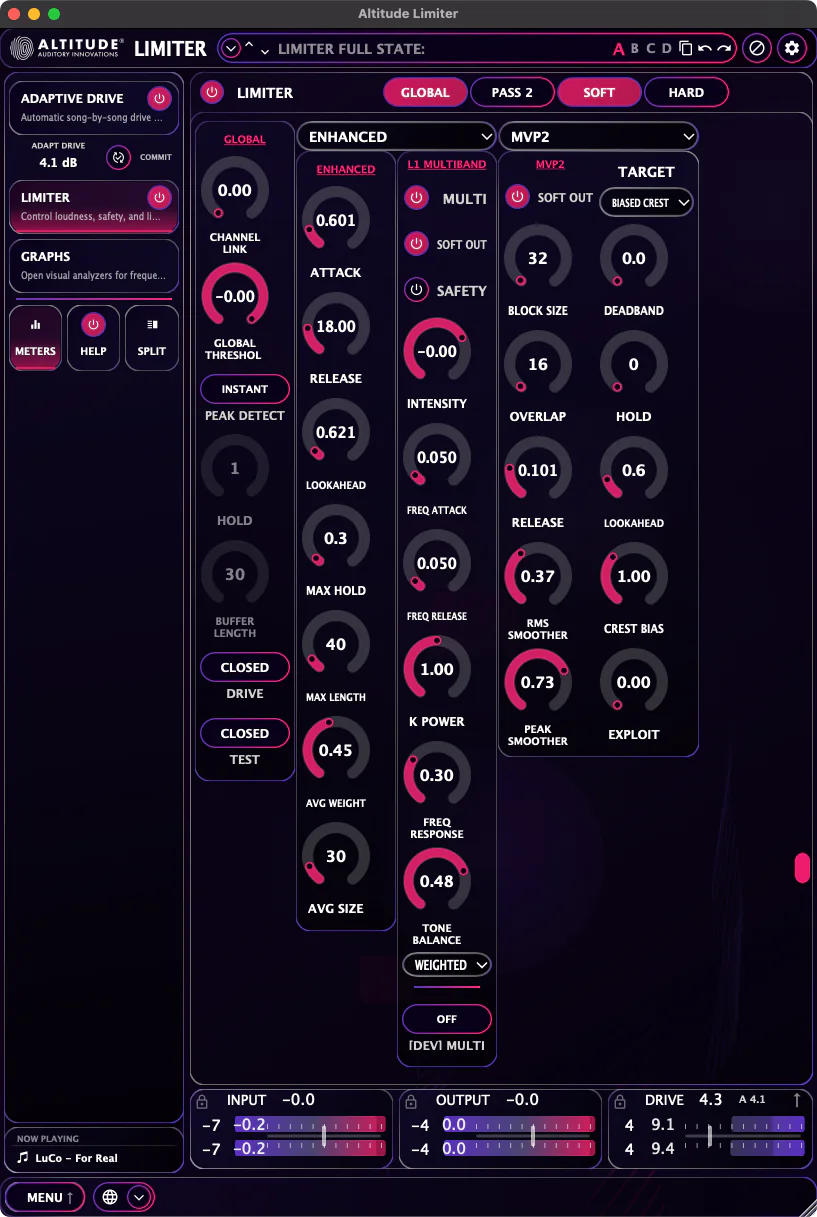Toggle the HELP power button

pyautogui.click(x=93, y=324)
